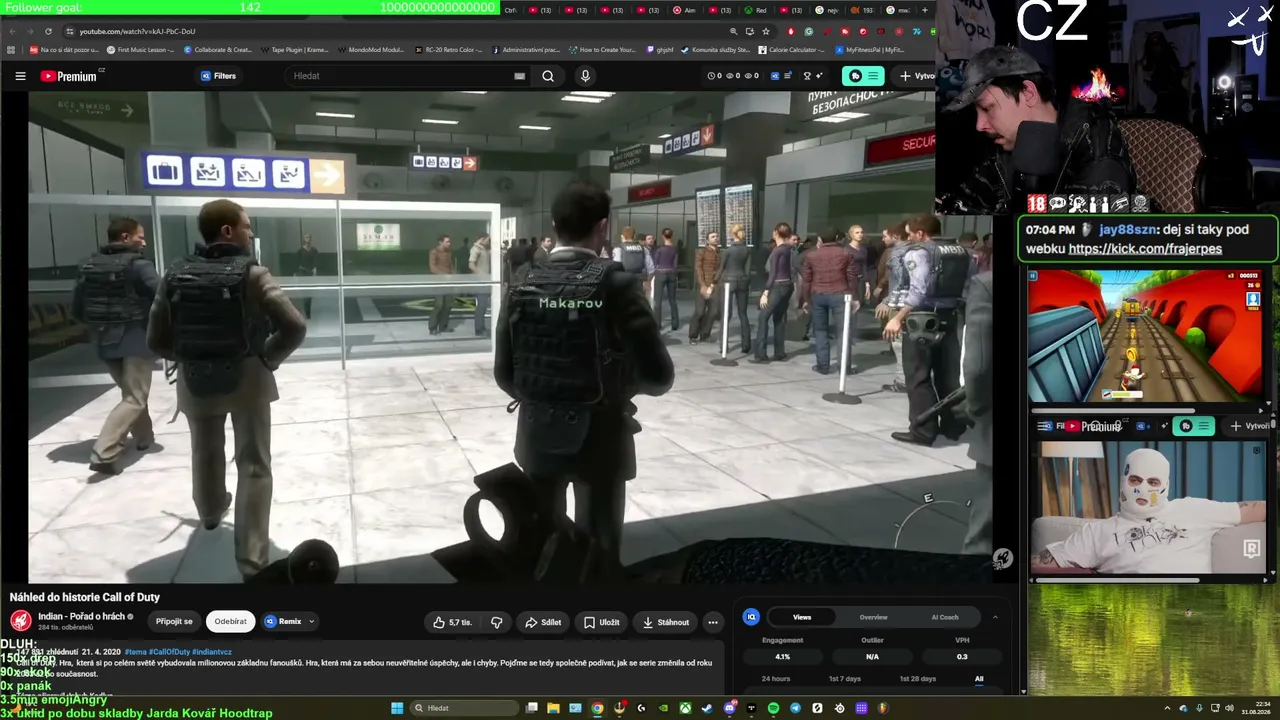1280x720 pixels.
Task: Open Indian - Pořad o hrách channel
Action: pos(82,616)
